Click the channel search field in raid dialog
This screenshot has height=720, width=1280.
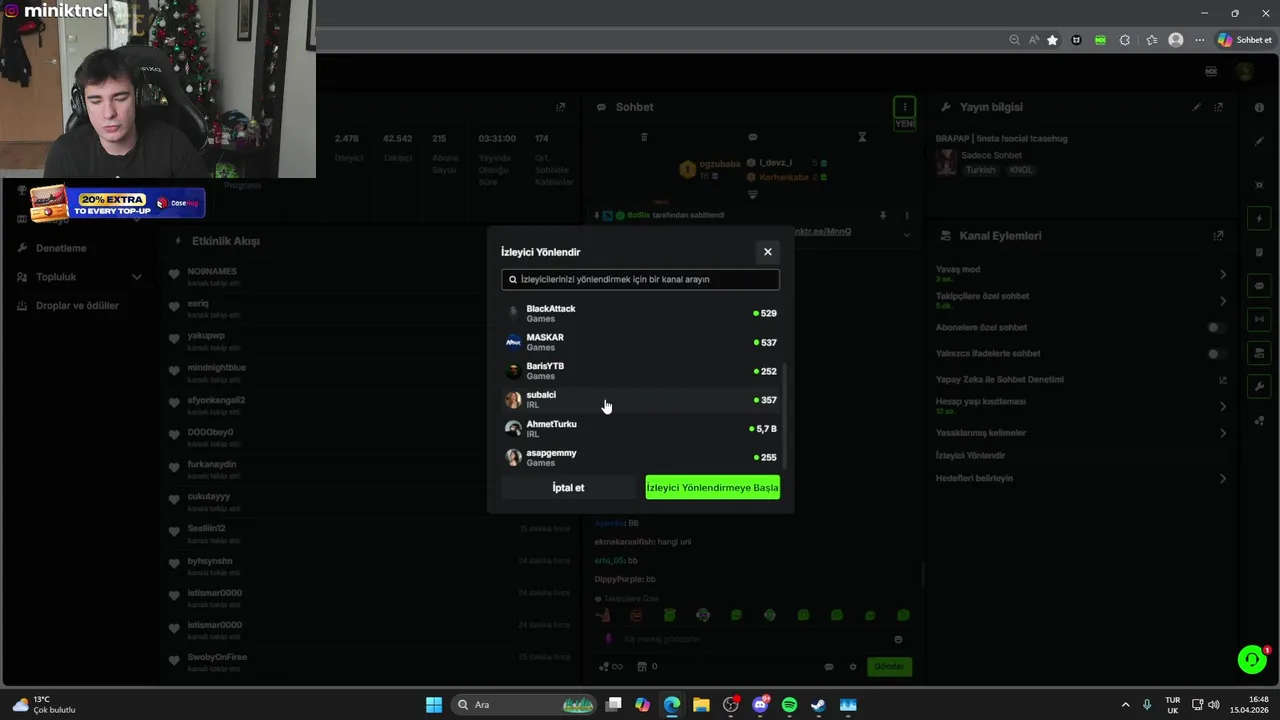click(x=640, y=279)
